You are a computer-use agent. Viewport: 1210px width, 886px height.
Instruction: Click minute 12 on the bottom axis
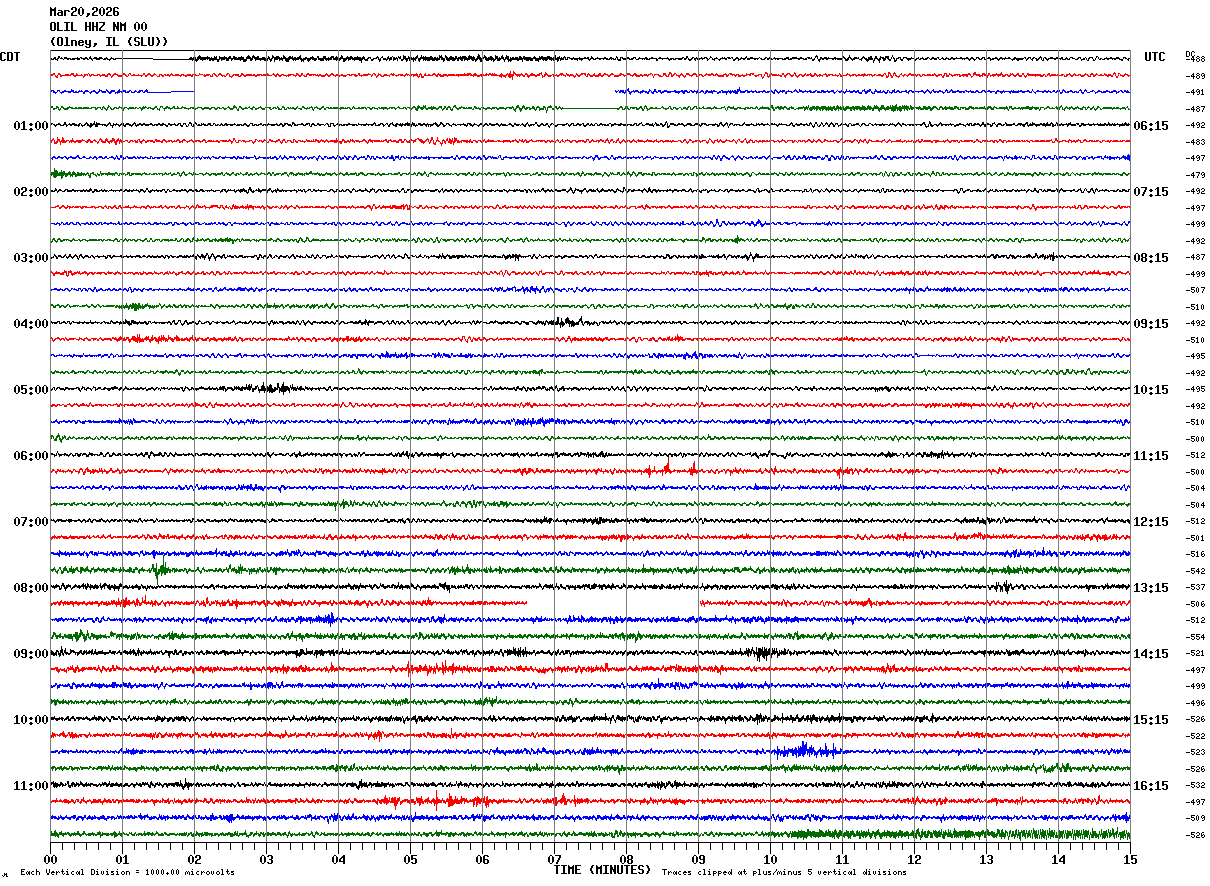[x=914, y=859]
